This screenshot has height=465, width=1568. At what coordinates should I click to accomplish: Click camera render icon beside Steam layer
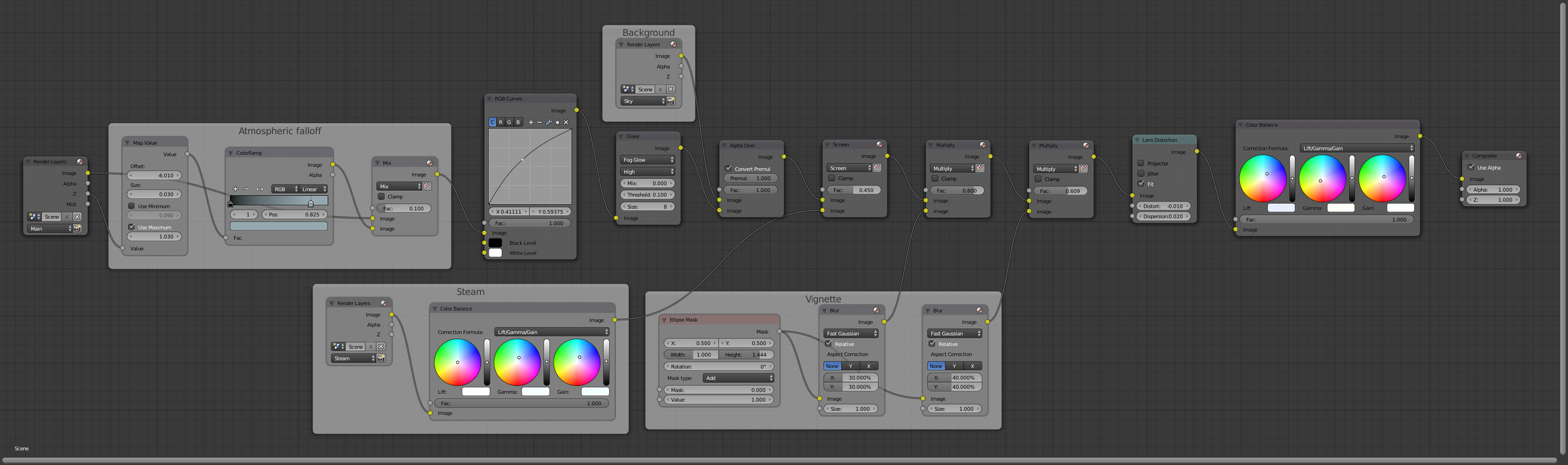(x=381, y=358)
